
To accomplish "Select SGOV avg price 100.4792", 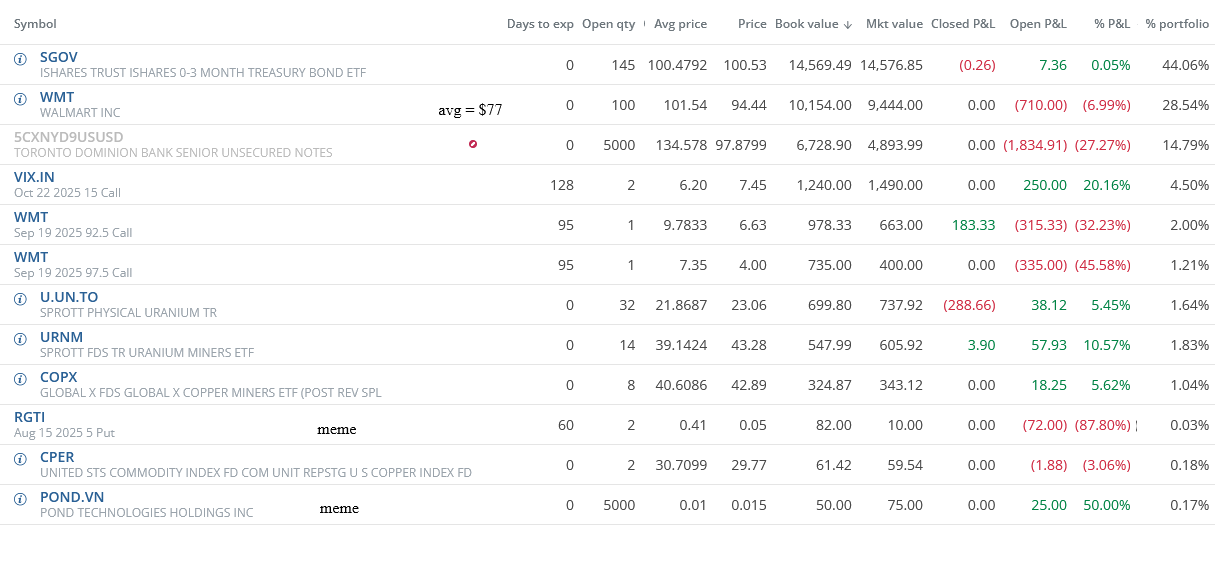I will pyautogui.click(x=677, y=65).
